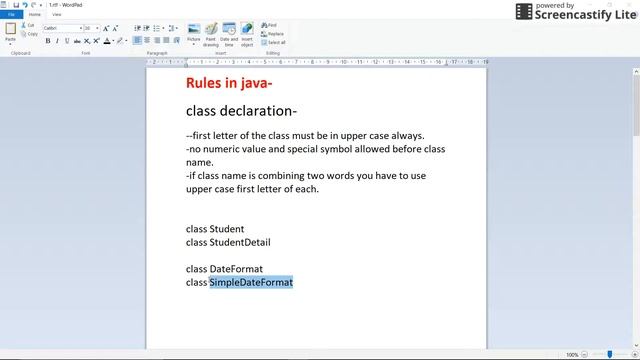Image resolution: width=640 pixels, height=360 pixels.
Task: Open the File menu
Action: (x=11, y=14)
